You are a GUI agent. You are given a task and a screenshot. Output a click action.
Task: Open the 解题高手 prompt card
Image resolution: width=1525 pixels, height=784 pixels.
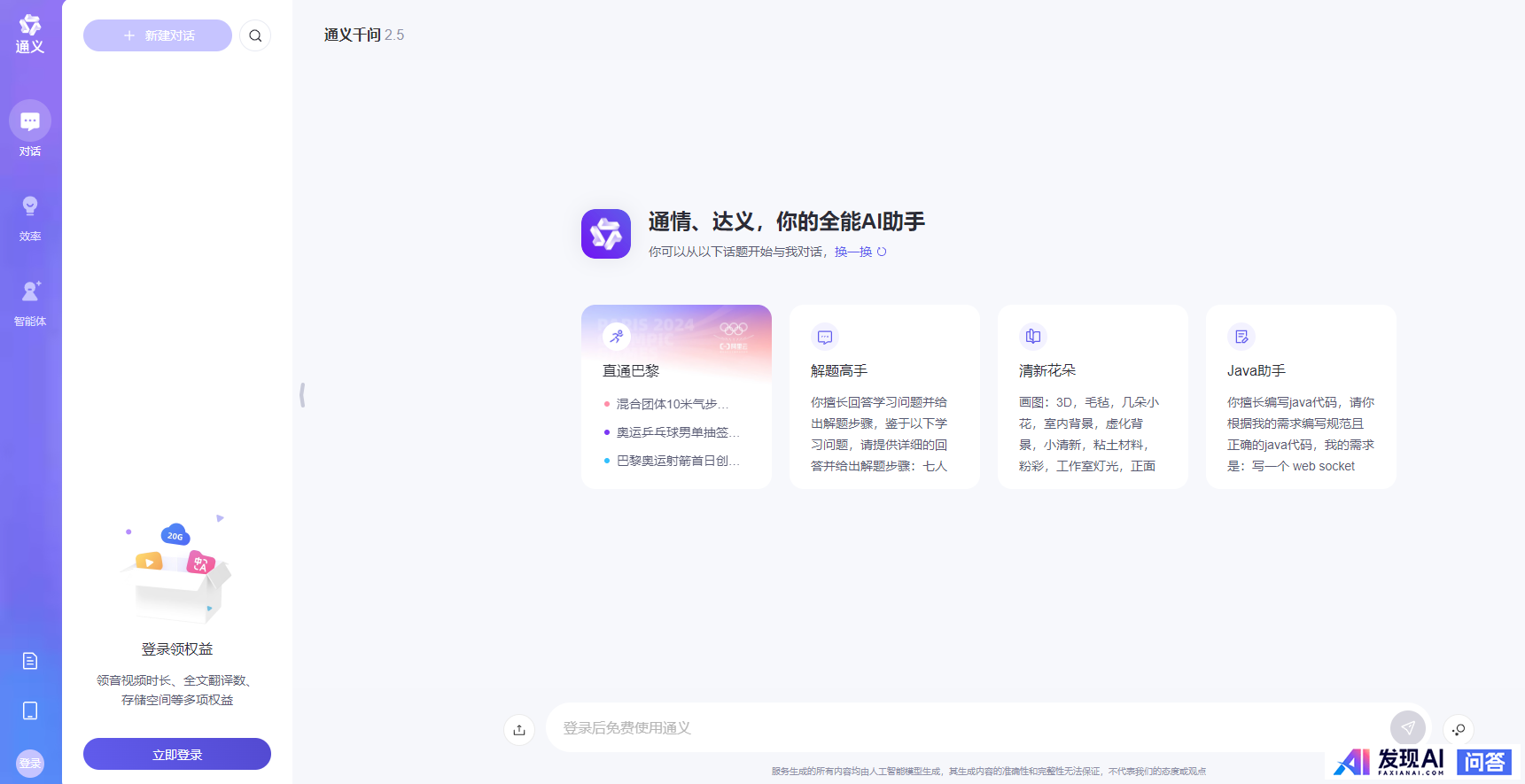click(884, 397)
